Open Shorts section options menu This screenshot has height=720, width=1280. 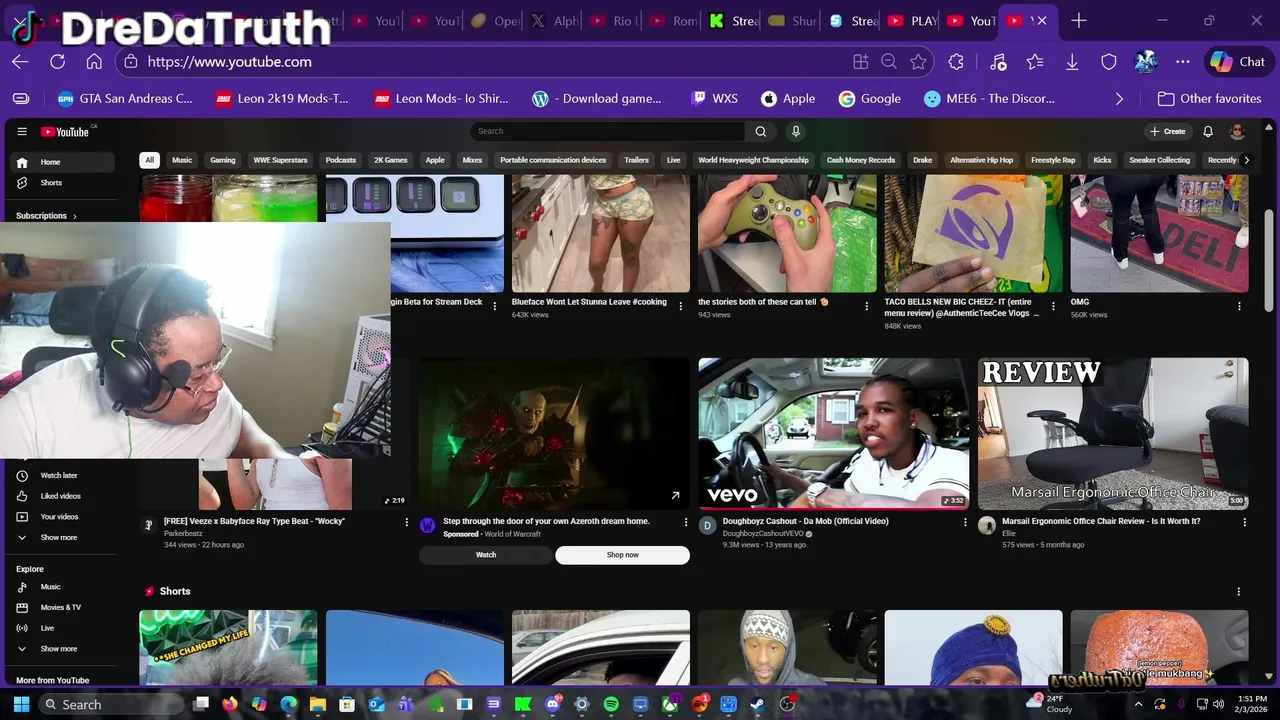click(1239, 591)
